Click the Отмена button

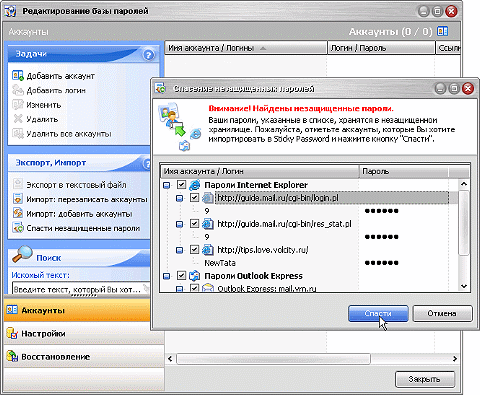442,314
